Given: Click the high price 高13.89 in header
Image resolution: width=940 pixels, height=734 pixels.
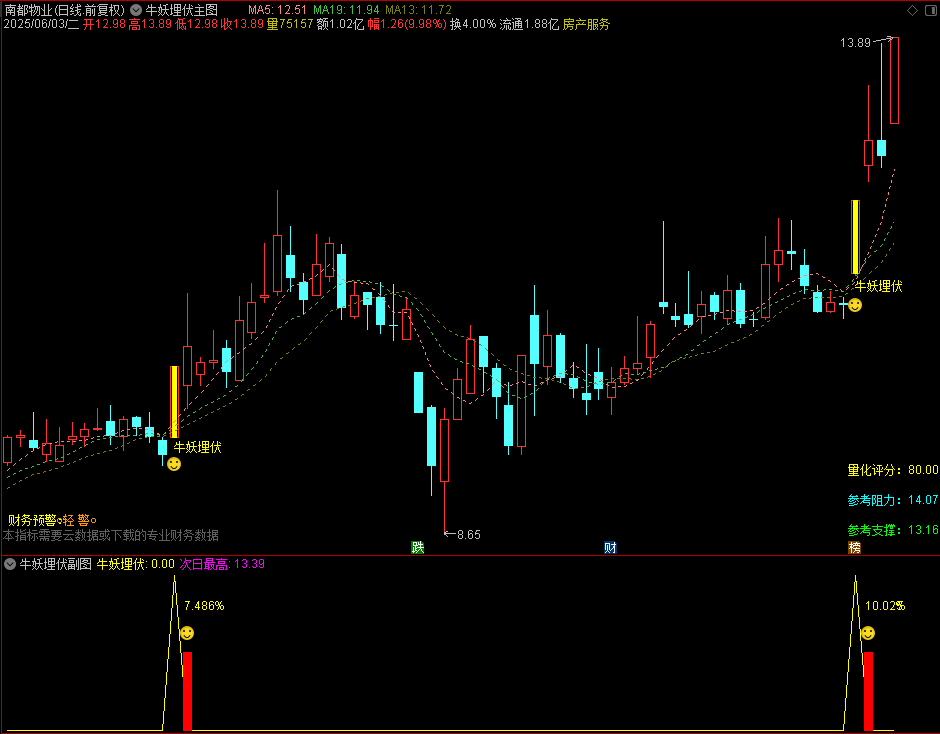Looking at the screenshot, I should (150, 25).
